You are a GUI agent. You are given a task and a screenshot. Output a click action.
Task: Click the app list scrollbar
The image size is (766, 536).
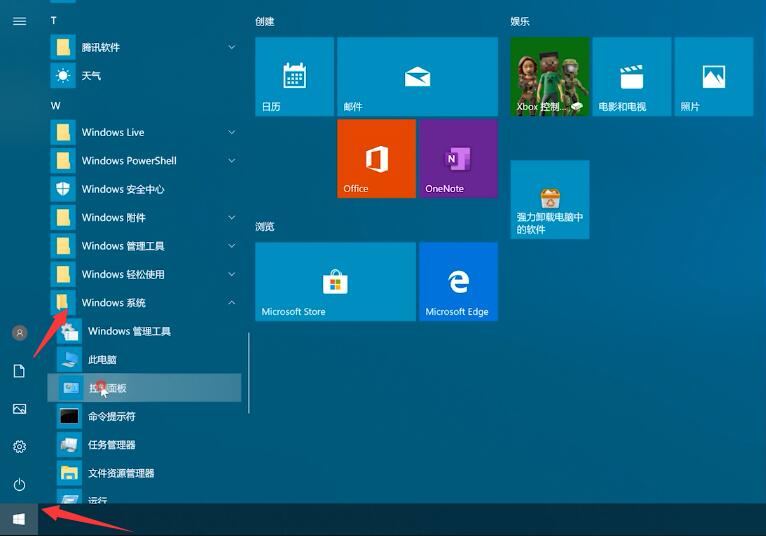pos(249,373)
